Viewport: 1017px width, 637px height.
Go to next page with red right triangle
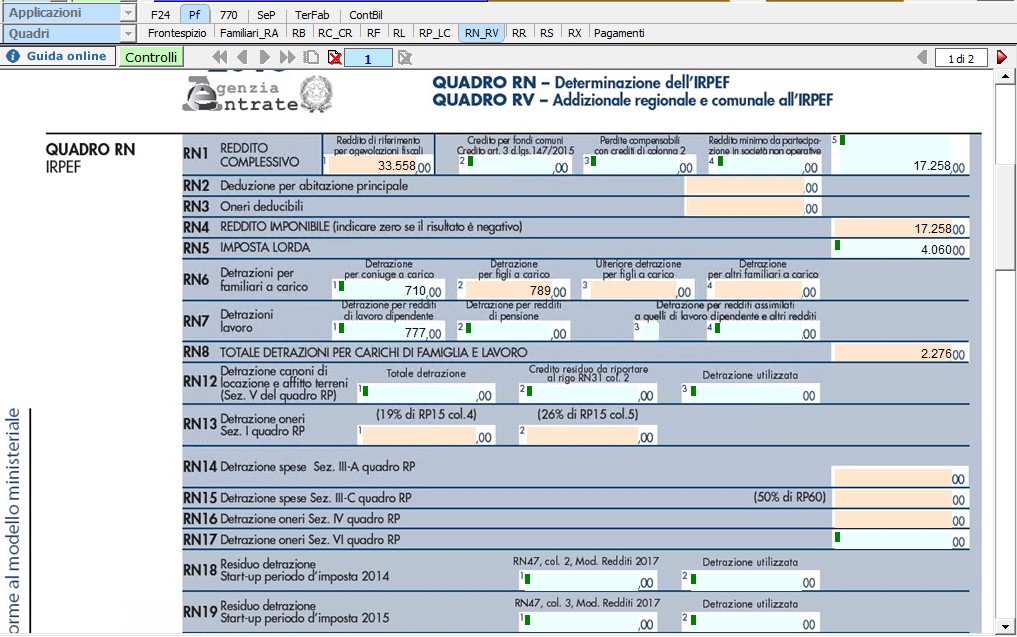1001,57
